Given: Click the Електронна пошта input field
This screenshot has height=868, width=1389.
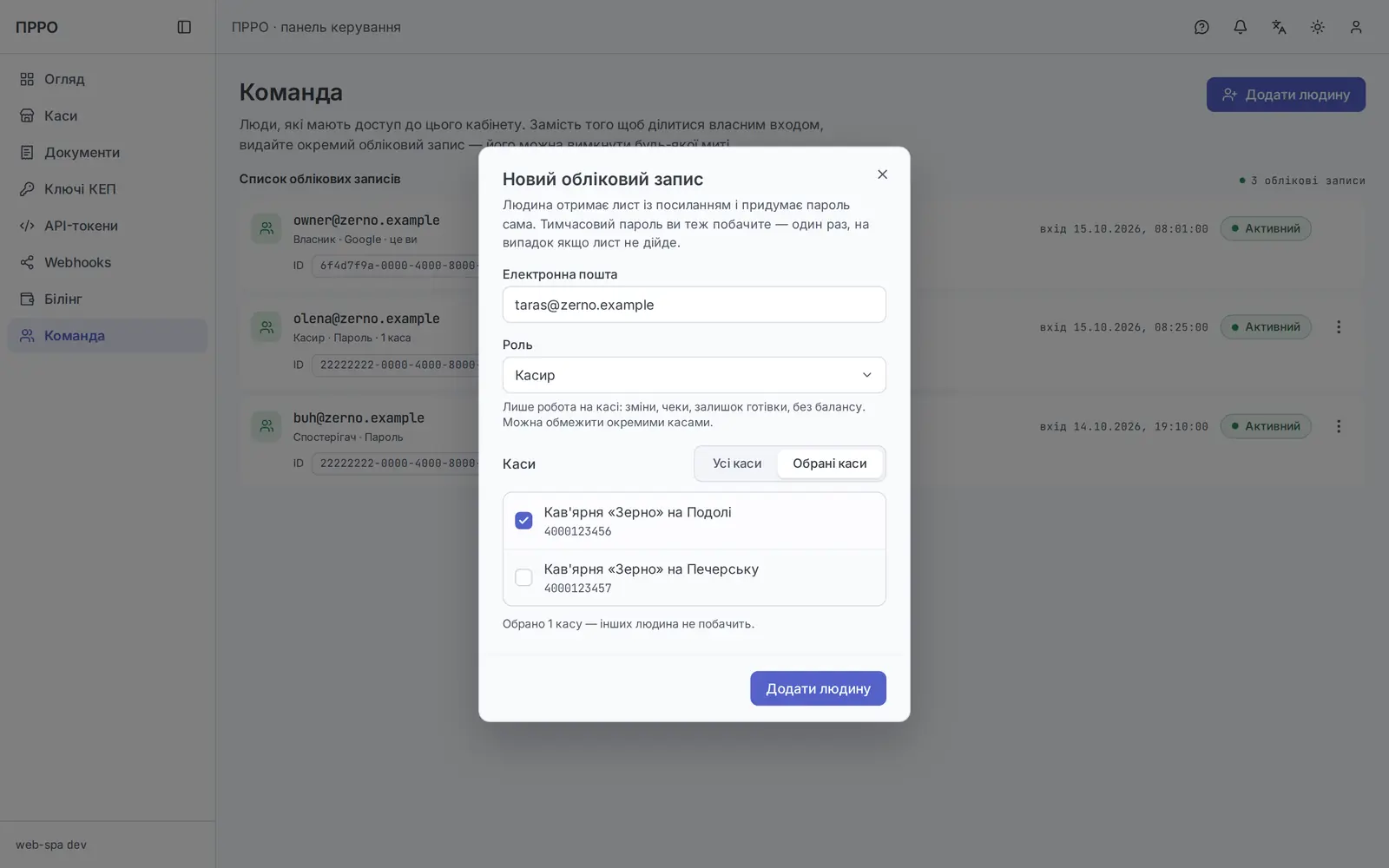Looking at the screenshot, I should (x=694, y=305).
